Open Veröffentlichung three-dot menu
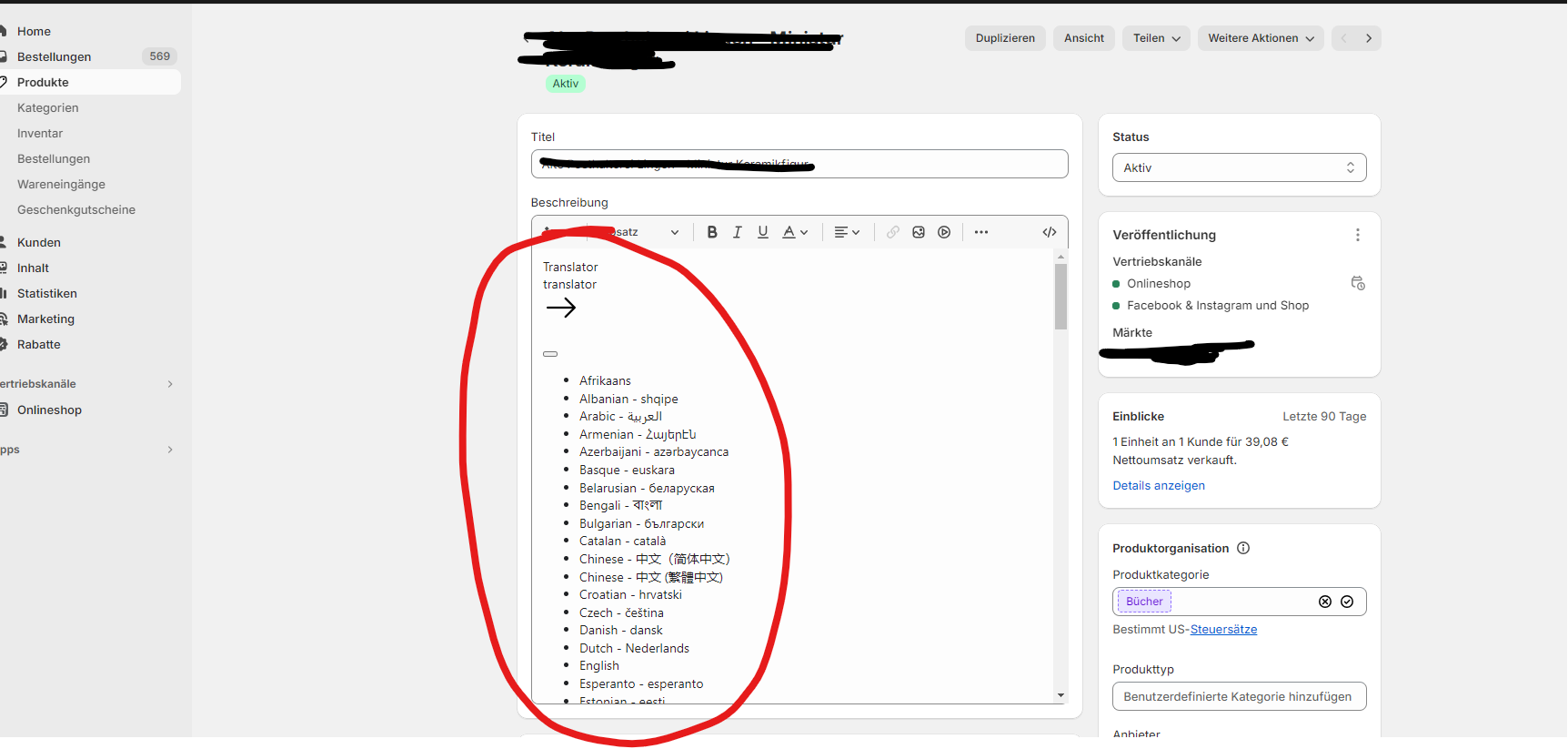1568x749 pixels. [1358, 235]
